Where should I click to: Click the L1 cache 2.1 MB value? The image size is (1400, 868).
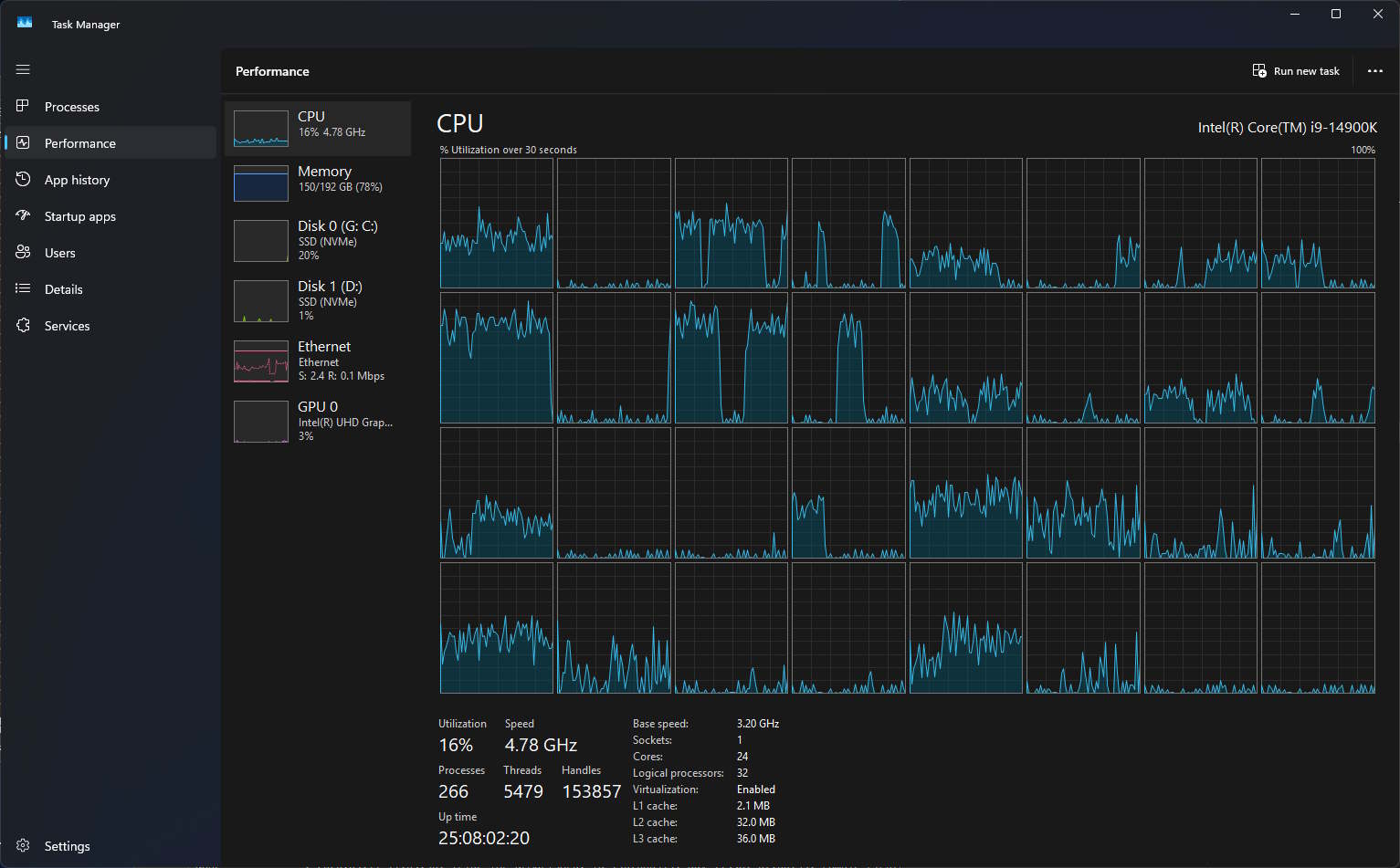coord(753,806)
